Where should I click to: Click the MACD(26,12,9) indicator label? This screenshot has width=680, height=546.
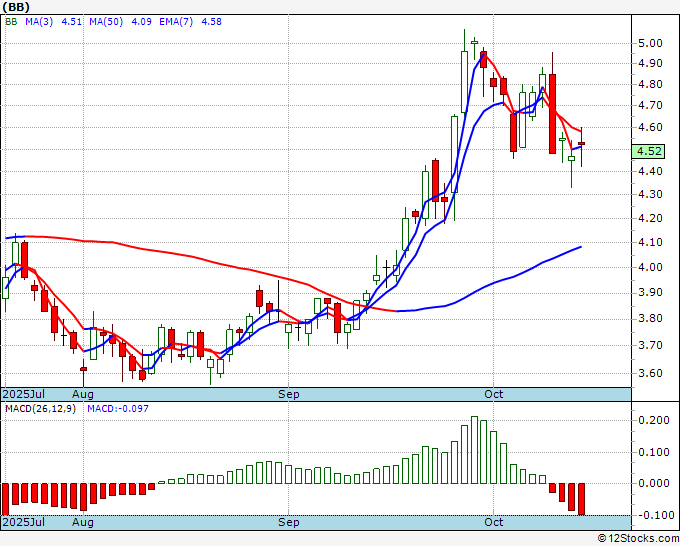(x=40, y=409)
